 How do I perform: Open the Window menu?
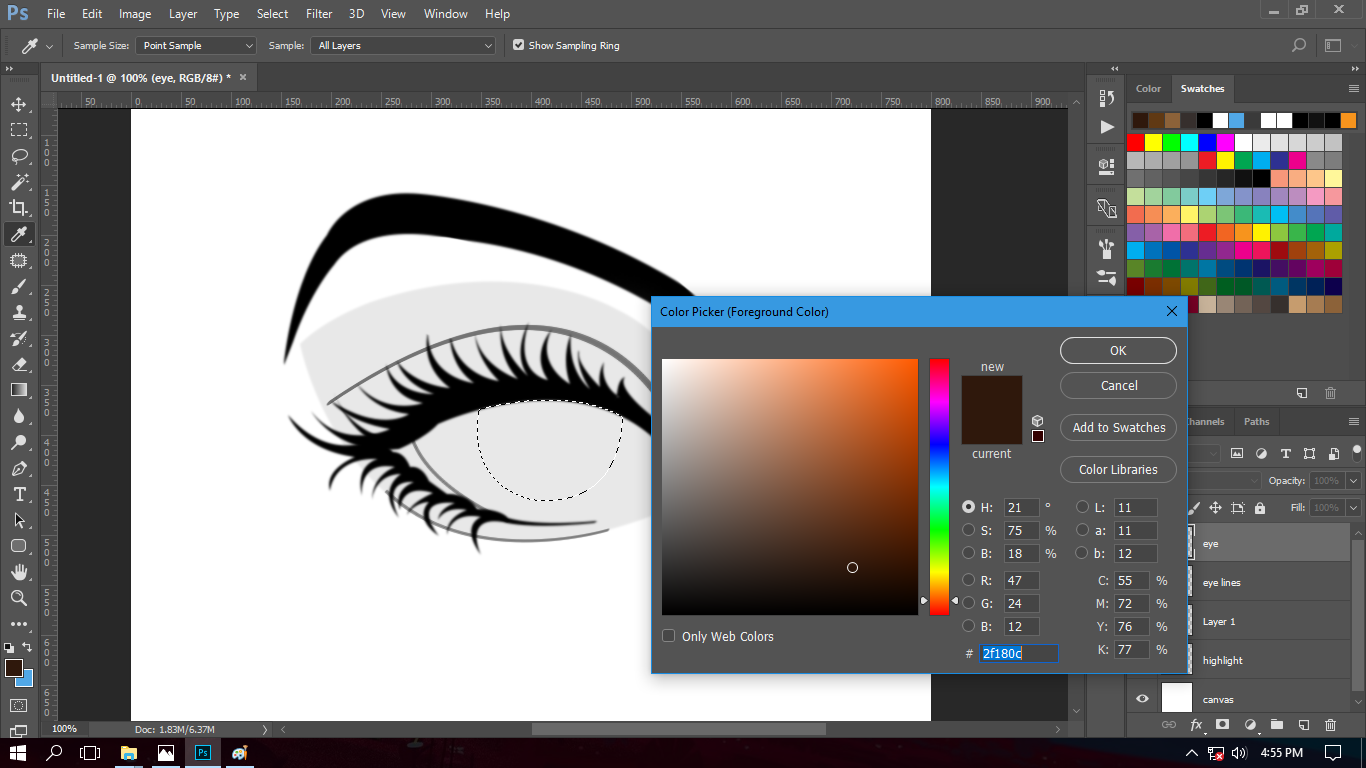[445, 14]
